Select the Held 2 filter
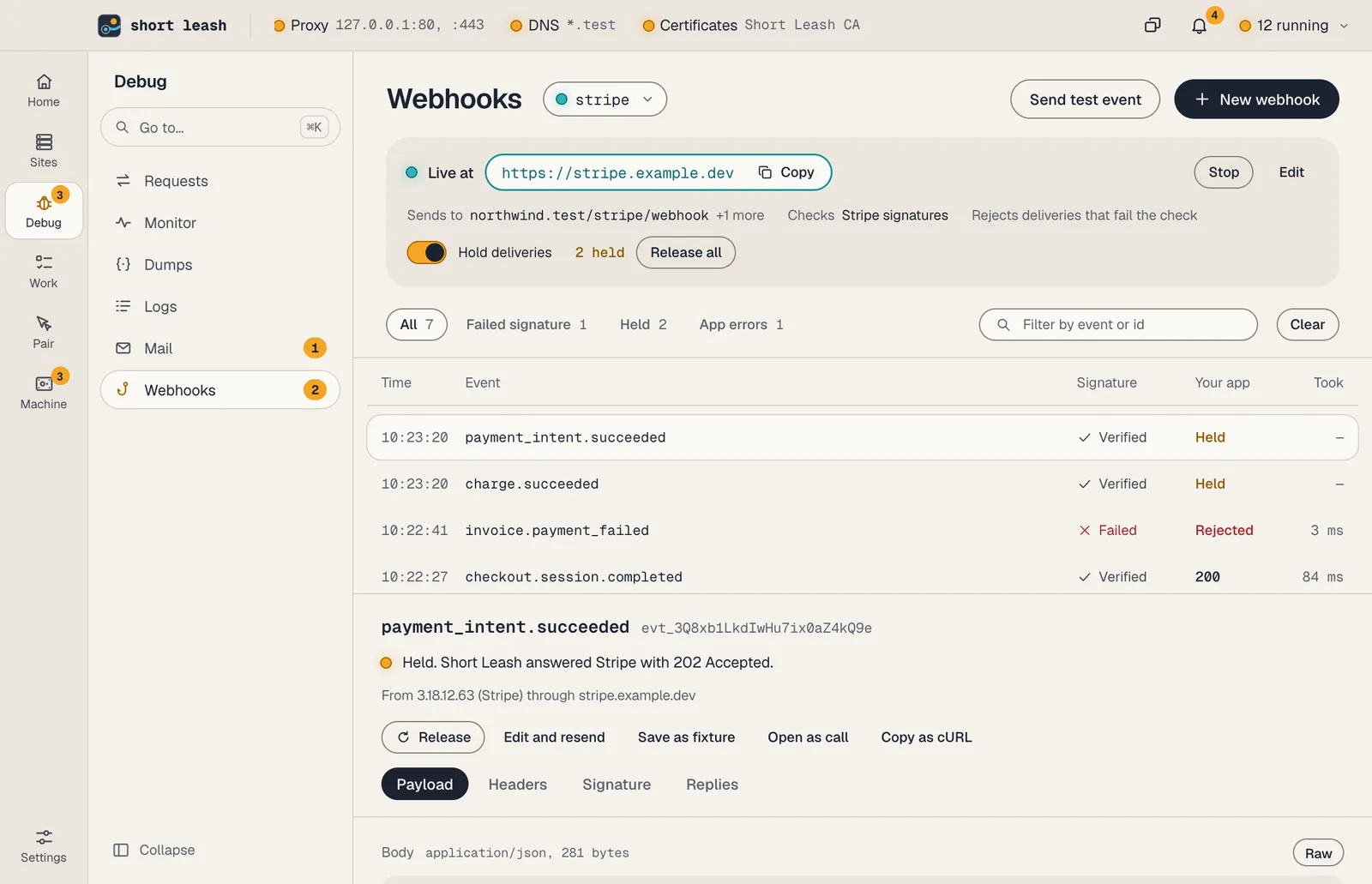 coord(643,324)
